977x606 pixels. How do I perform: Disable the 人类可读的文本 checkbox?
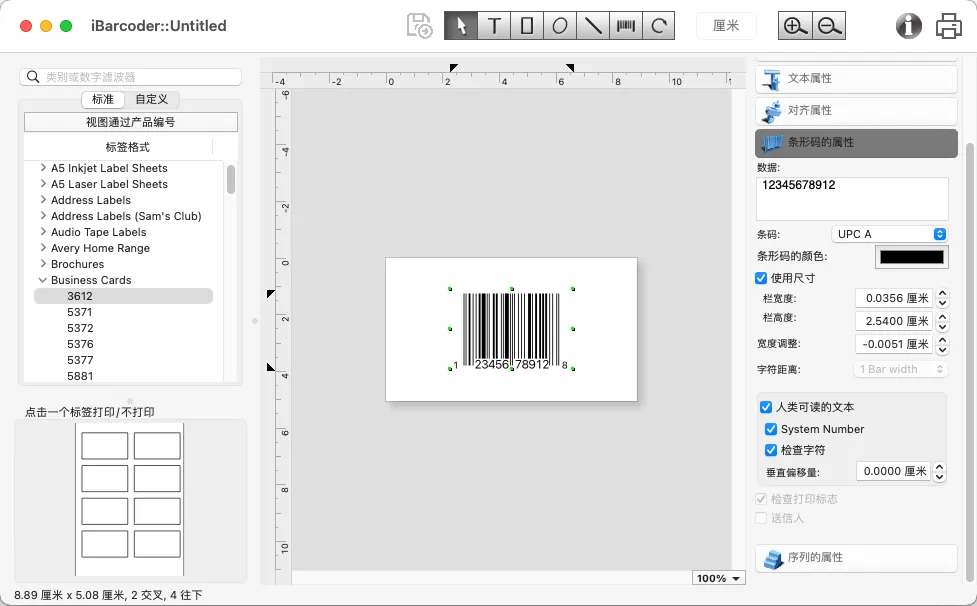tap(766, 407)
